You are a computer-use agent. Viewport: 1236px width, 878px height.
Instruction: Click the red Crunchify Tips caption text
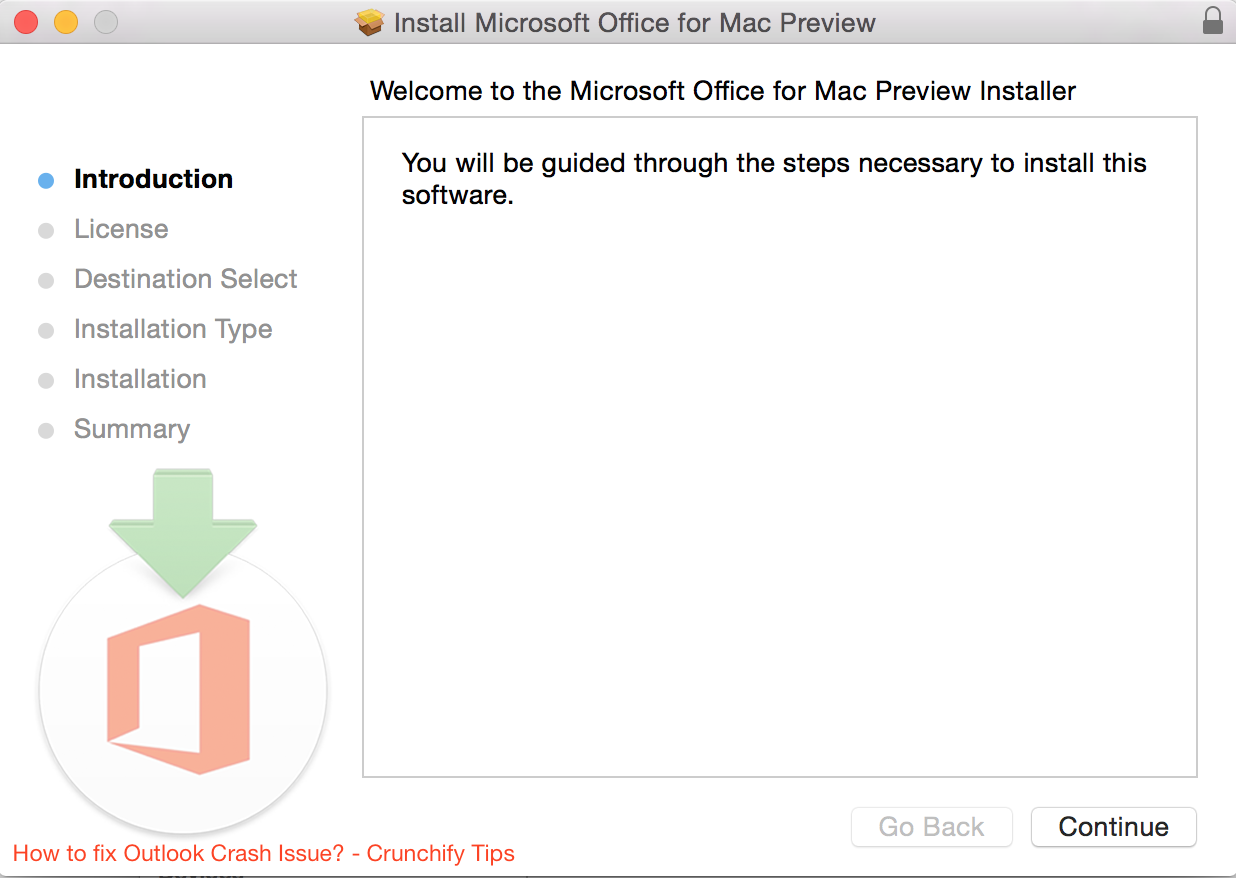[264, 854]
